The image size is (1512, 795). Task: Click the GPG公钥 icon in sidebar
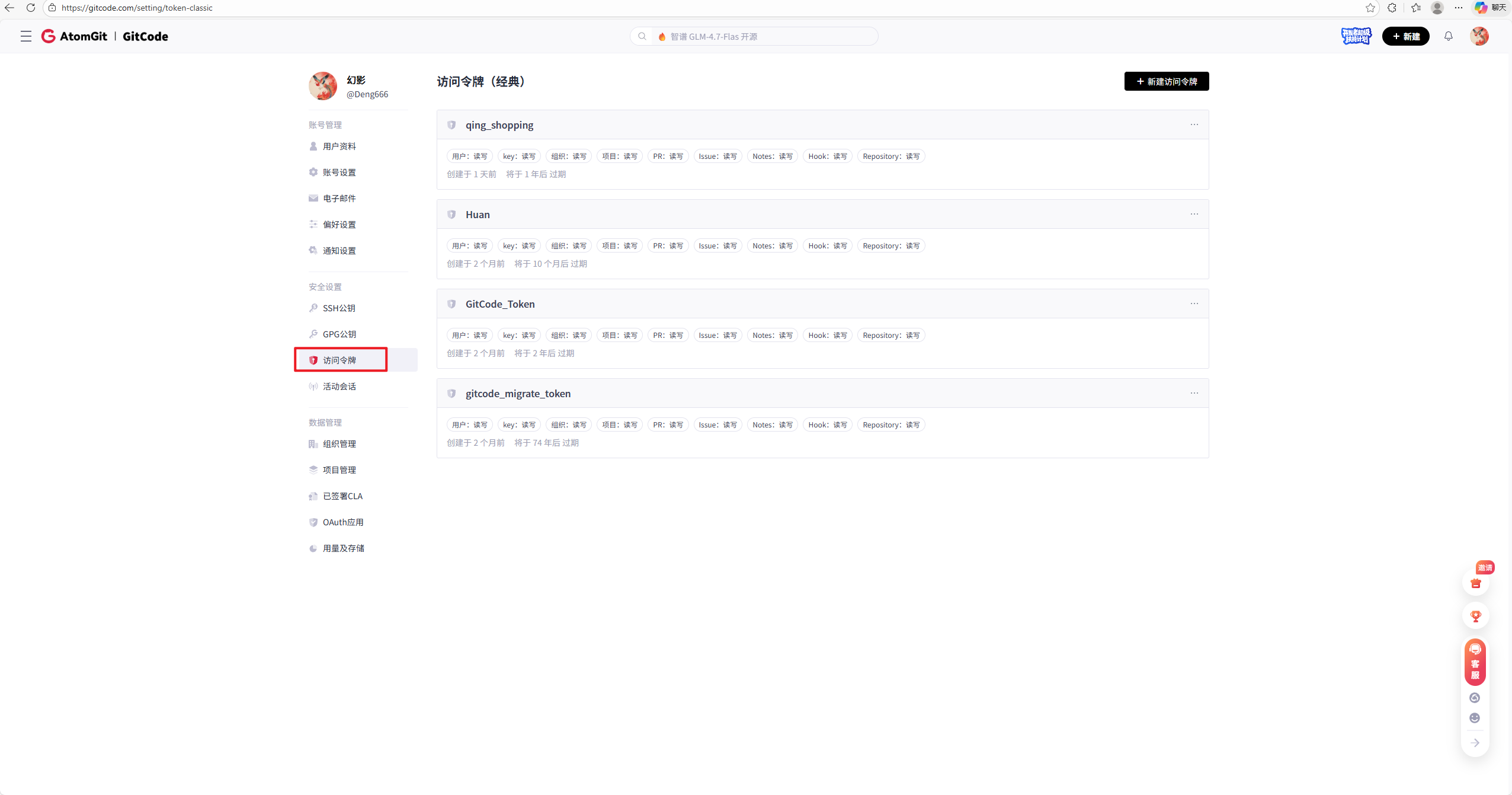(313, 334)
